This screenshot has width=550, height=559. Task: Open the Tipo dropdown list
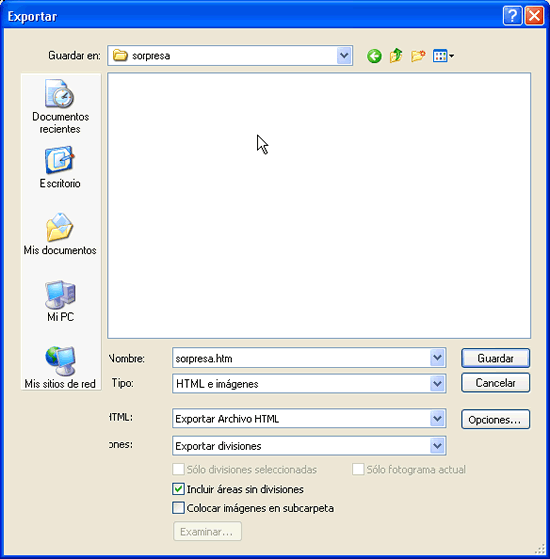click(437, 384)
